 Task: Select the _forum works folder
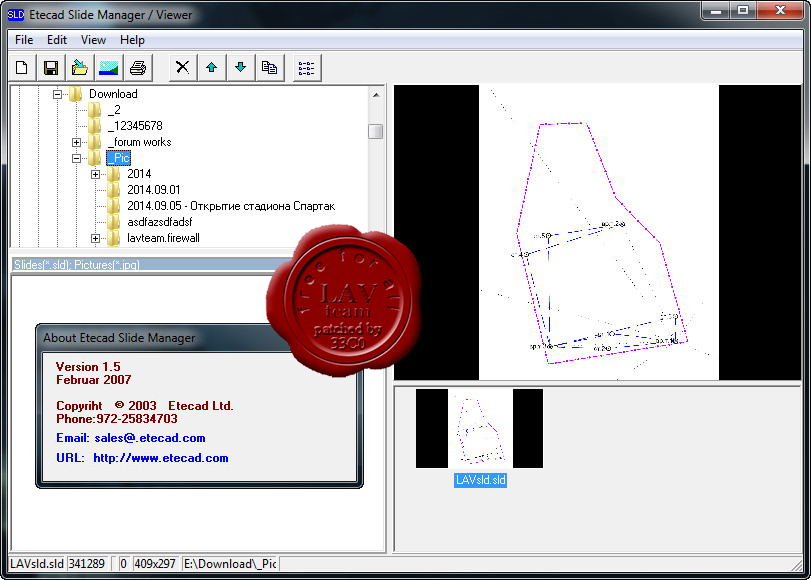tap(140, 142)
